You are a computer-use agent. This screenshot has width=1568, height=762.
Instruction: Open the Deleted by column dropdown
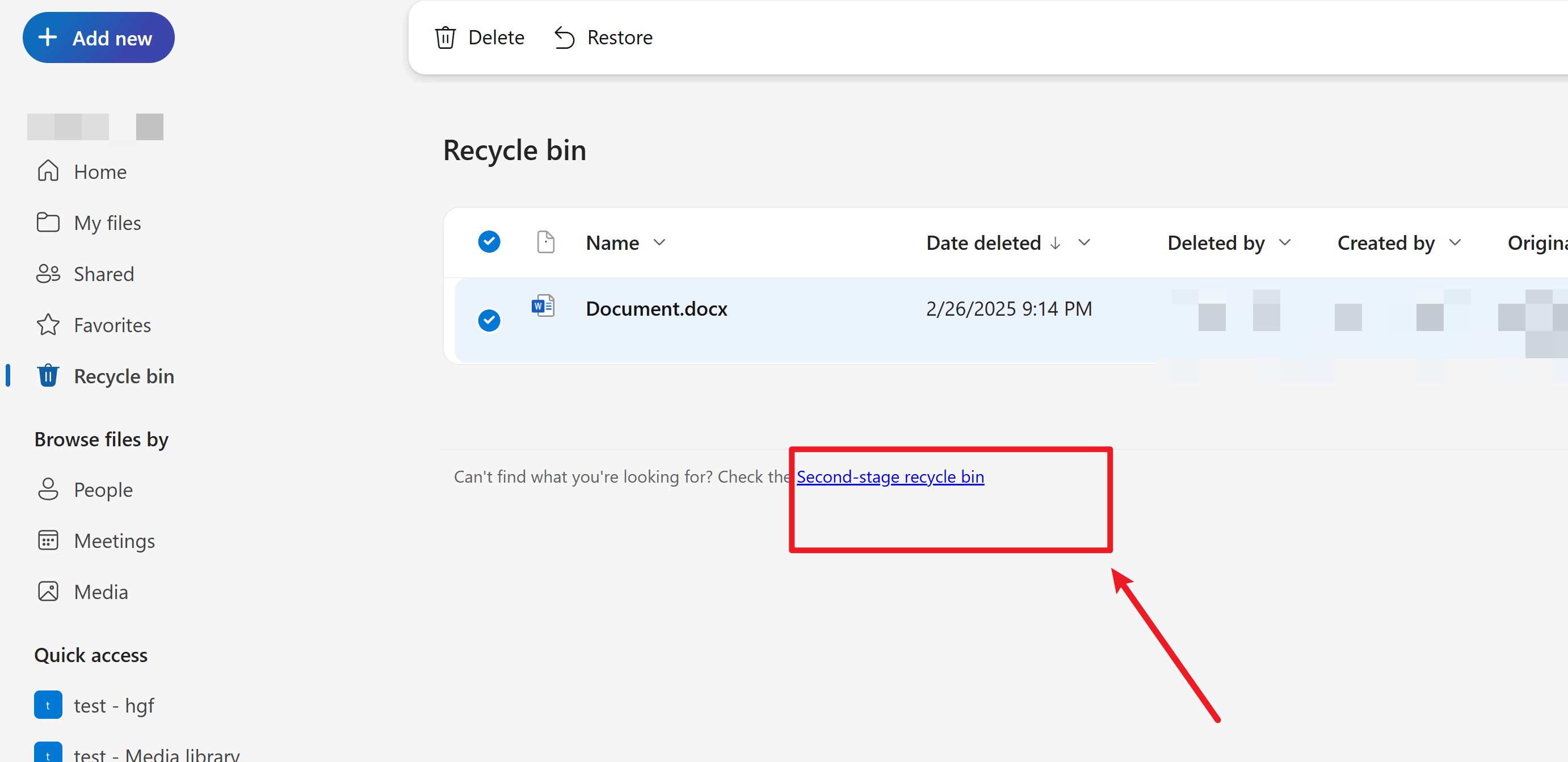tap(1284, 242)
